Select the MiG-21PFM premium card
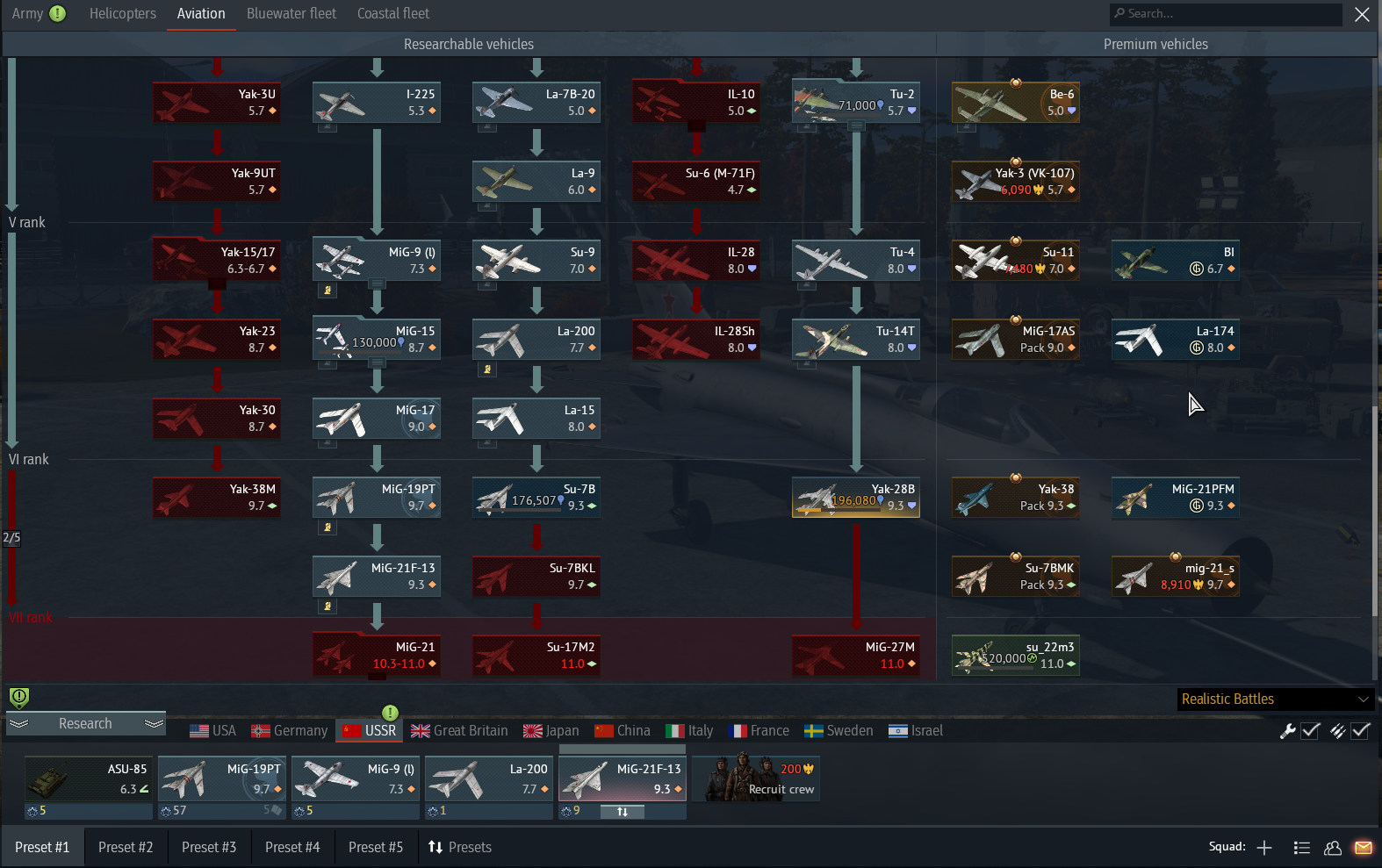The height and width of the screenshot is (868, 1382). [x=1176, y=498]
